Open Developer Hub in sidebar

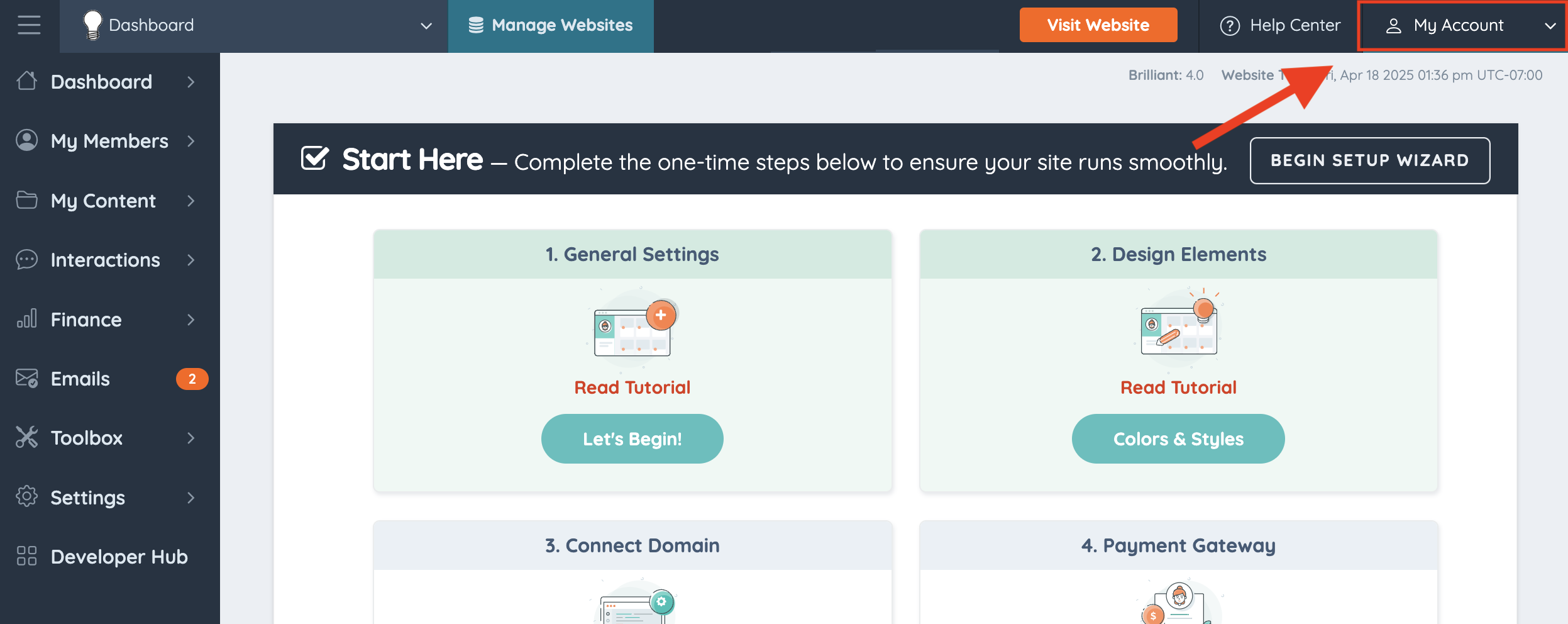[109, 557]
